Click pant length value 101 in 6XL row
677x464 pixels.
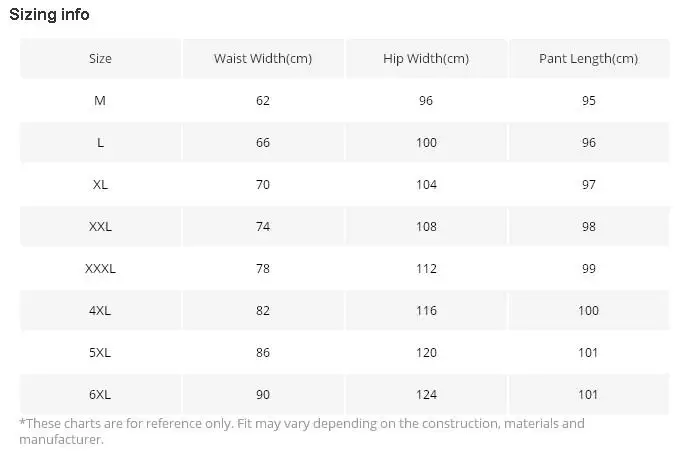coord(588,394)
